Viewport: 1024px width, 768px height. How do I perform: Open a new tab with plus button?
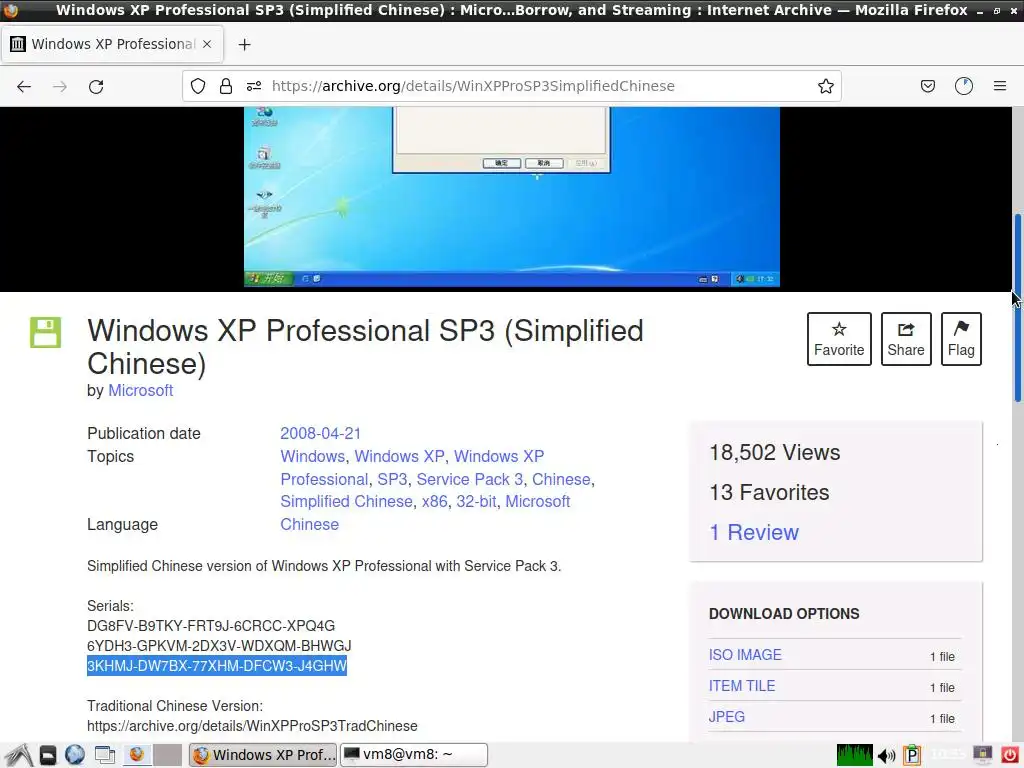tap(244, 44)
